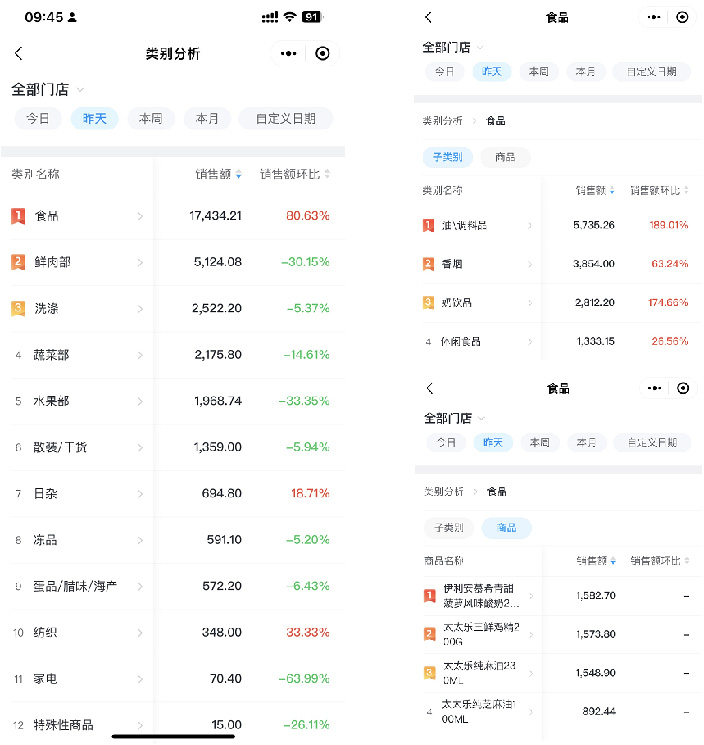Expand the 奶饮品 subcategory chevron

click(x=530, y=303)
